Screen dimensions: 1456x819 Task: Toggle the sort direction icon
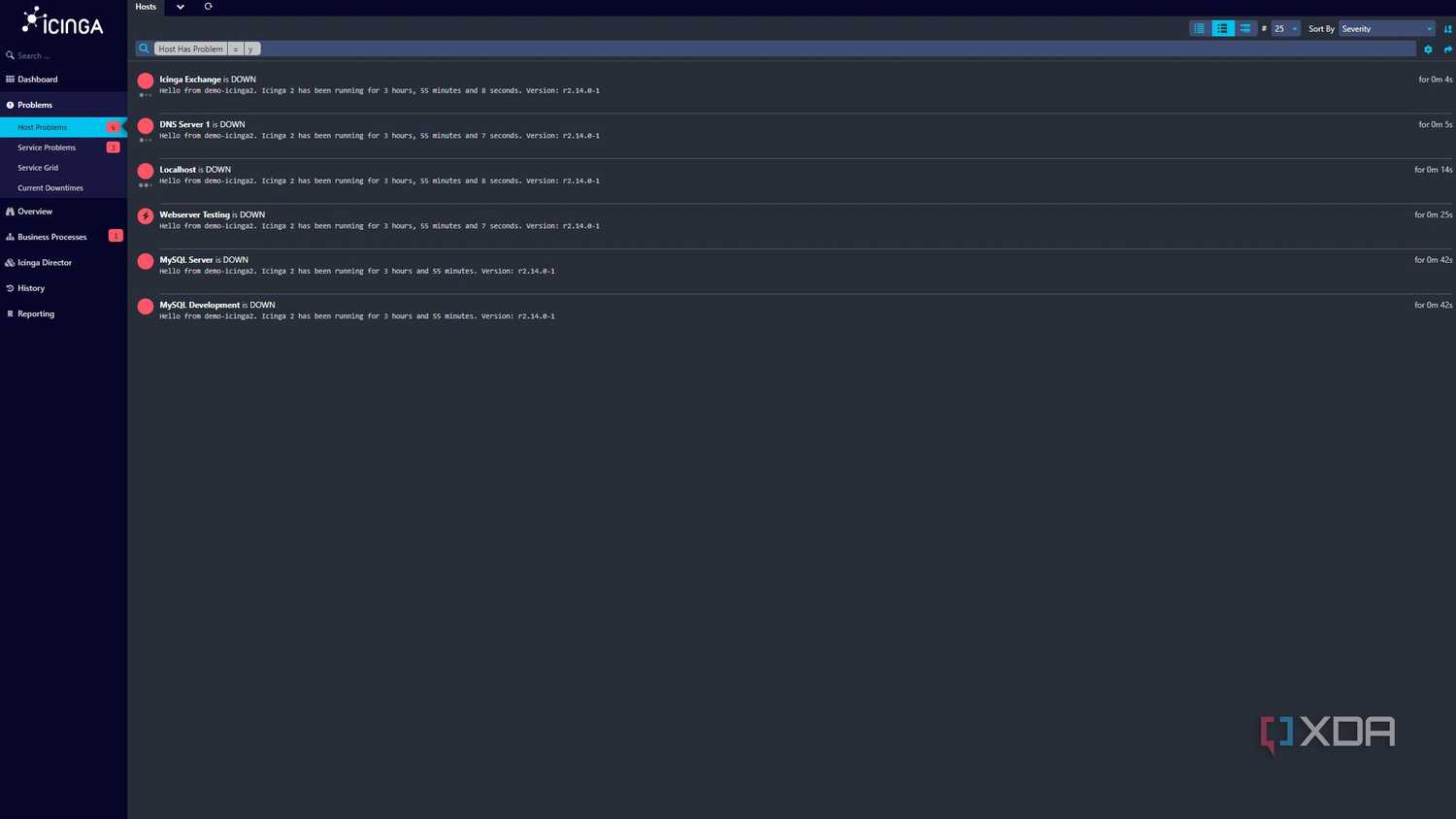[x=1447, y=29]
